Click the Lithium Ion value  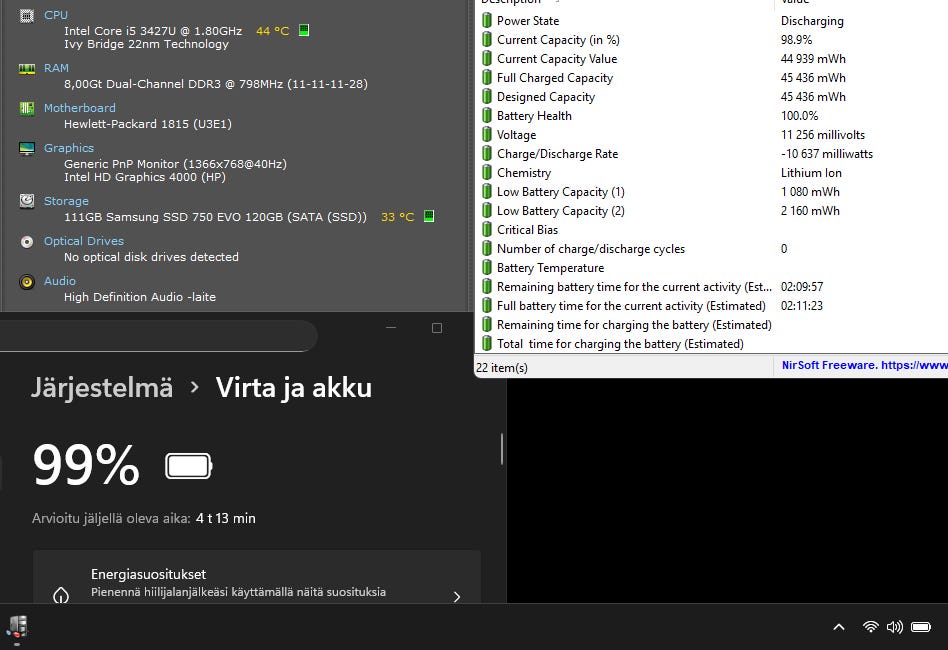coord(811,173)
